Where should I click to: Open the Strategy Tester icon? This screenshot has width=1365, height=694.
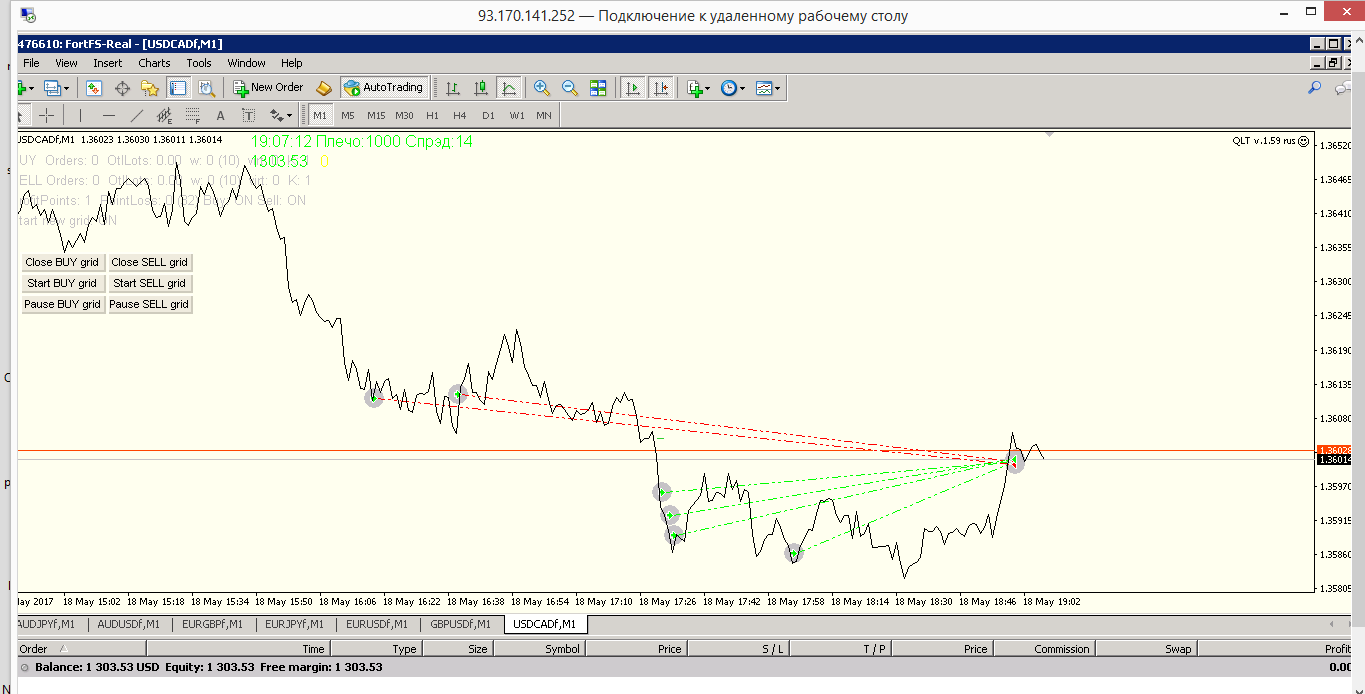206,88
